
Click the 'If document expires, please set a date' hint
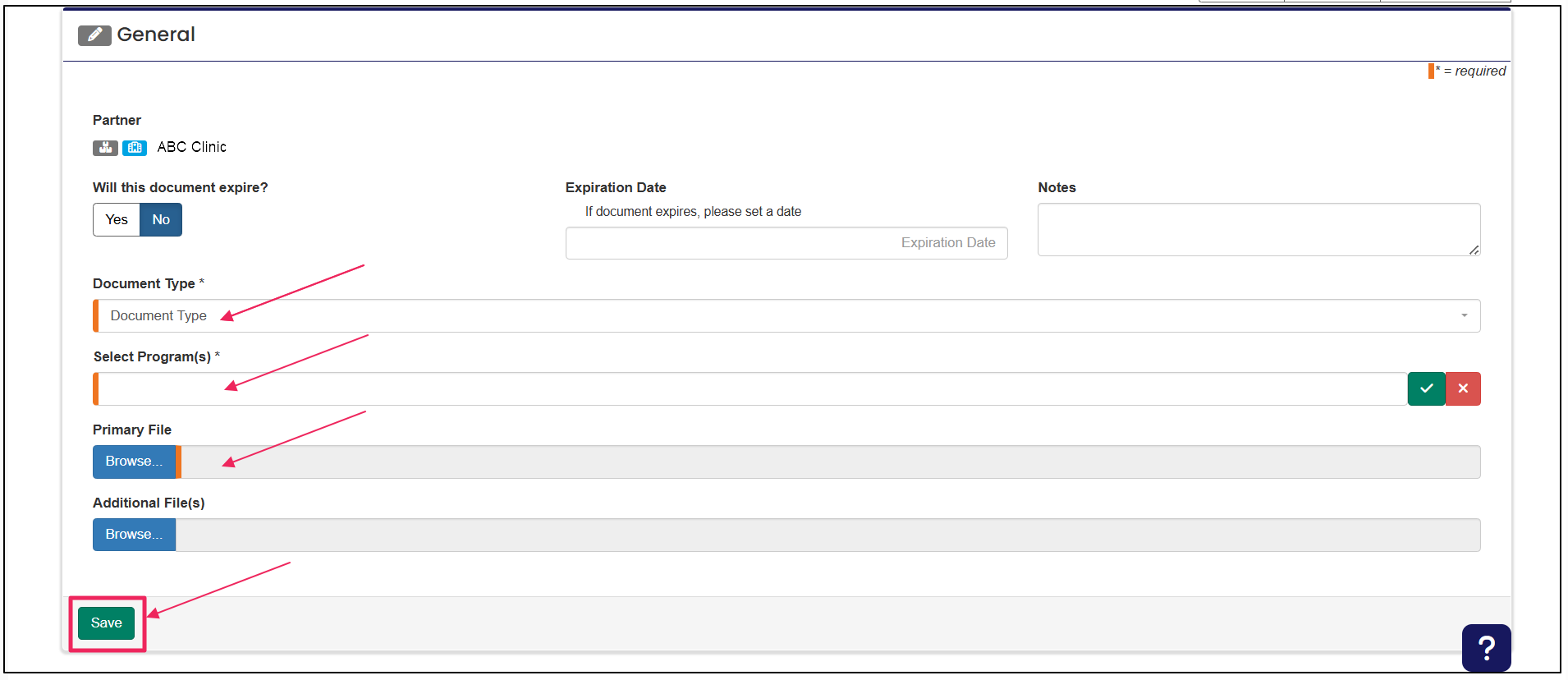(693, 212)
